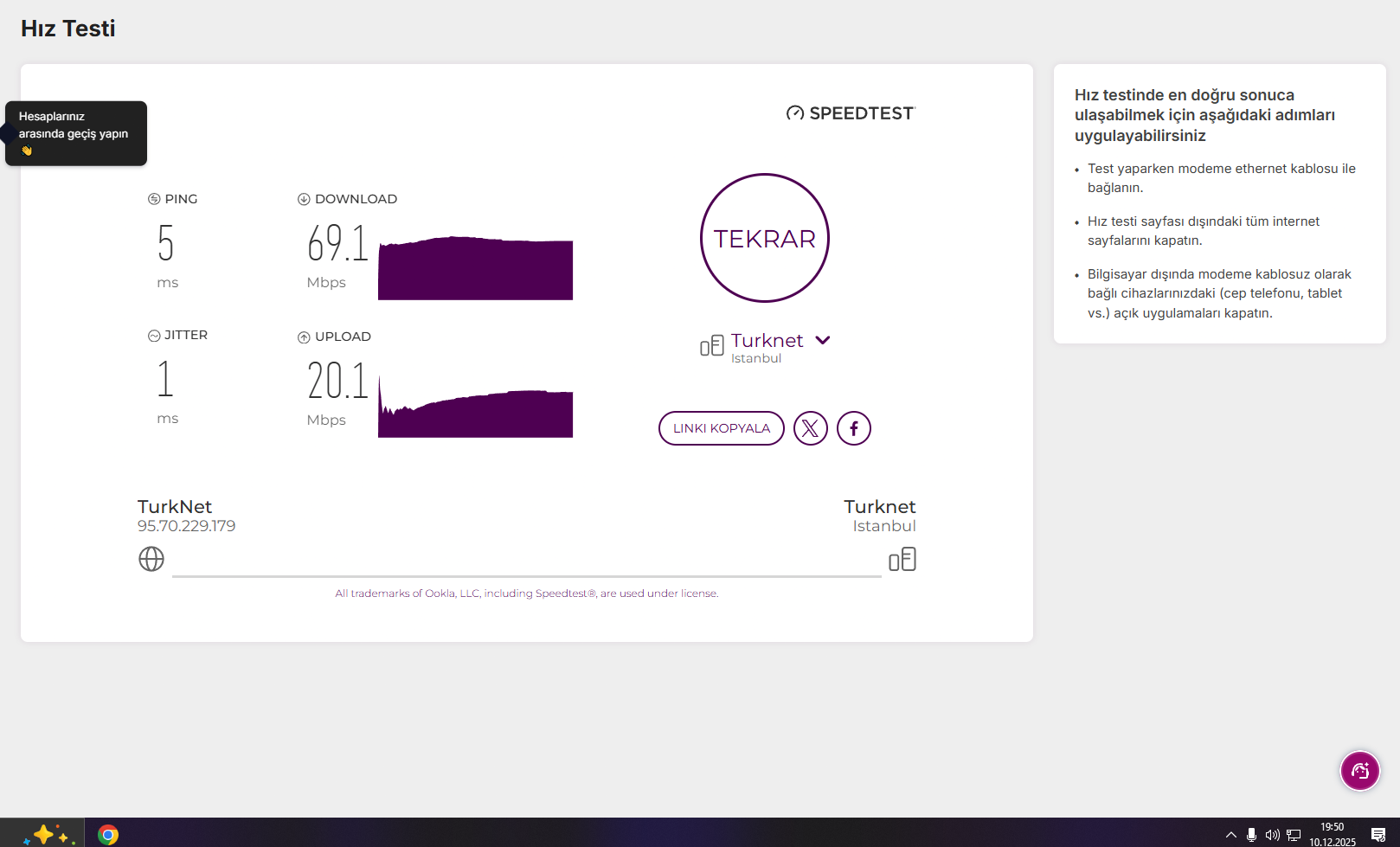Click the Istanbul label under bottom-right Turknet
The image size is (1400, 847).
pos(884,526)
